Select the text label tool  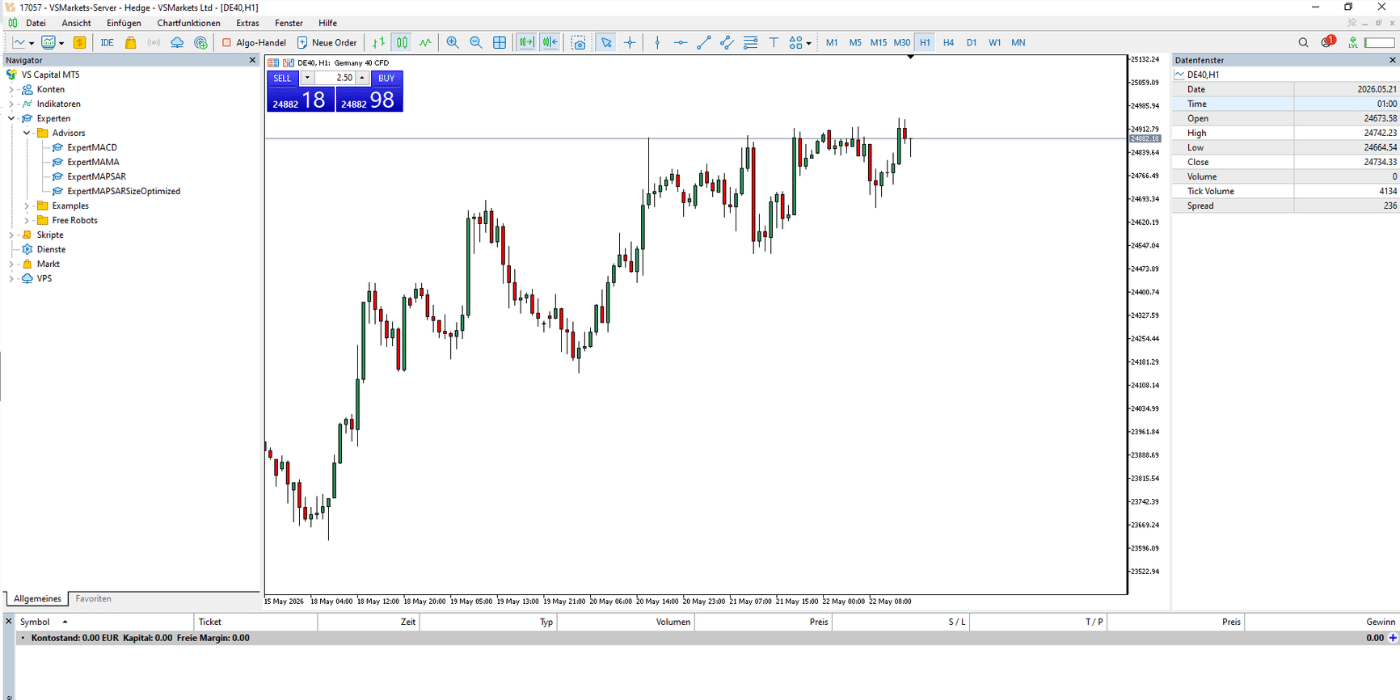point(773,43)
